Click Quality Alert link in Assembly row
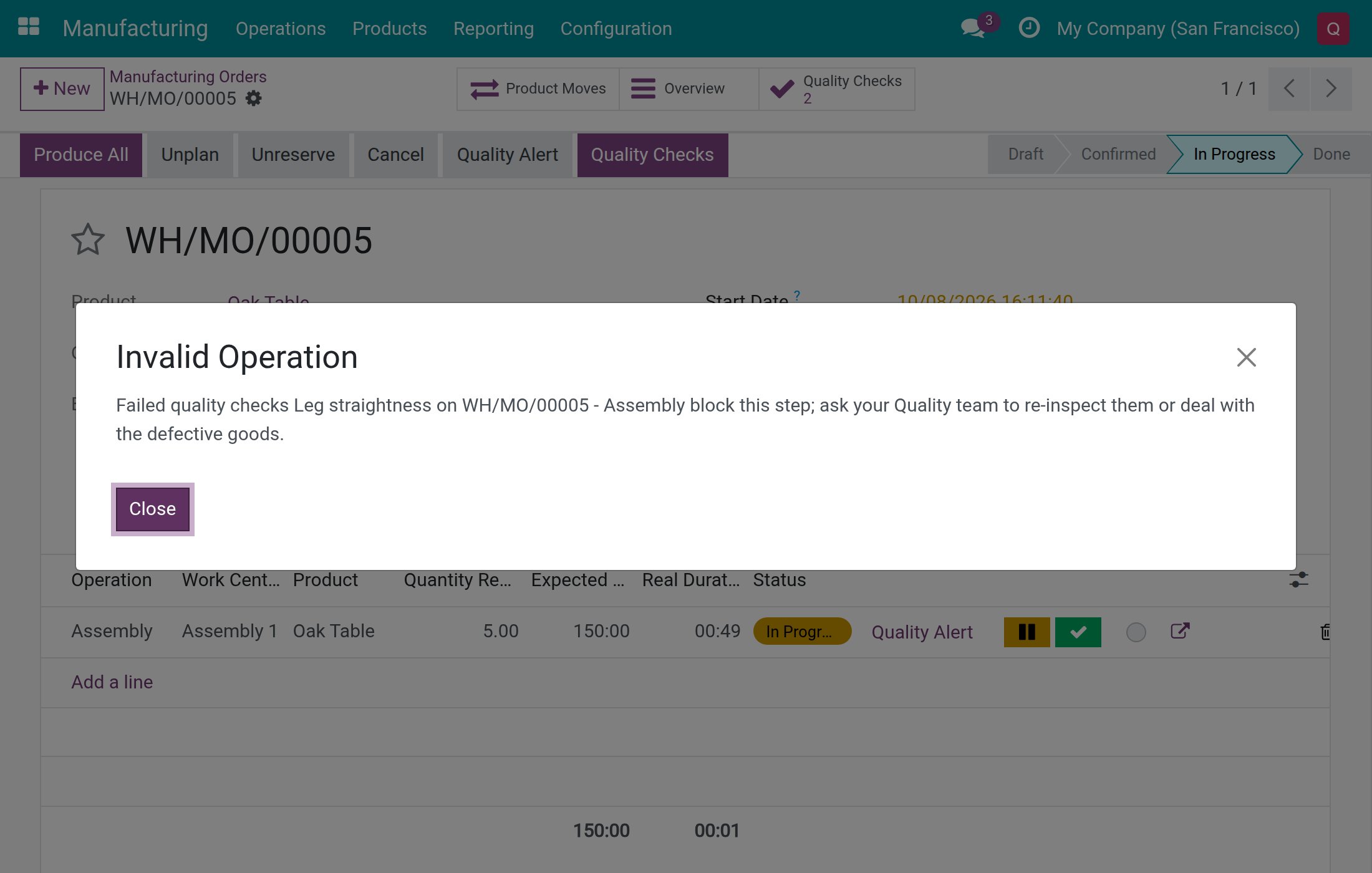This screenshot has height=873, width=1372. tap(922, 632)
